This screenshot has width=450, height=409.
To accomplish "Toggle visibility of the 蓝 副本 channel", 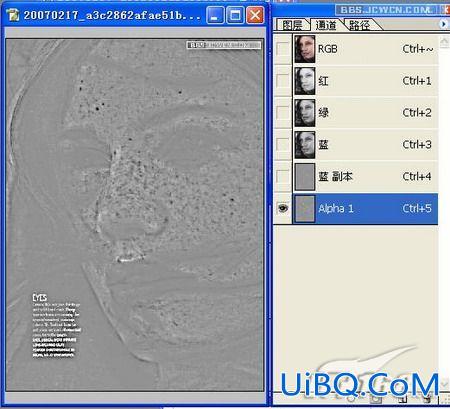I will 283,177.
